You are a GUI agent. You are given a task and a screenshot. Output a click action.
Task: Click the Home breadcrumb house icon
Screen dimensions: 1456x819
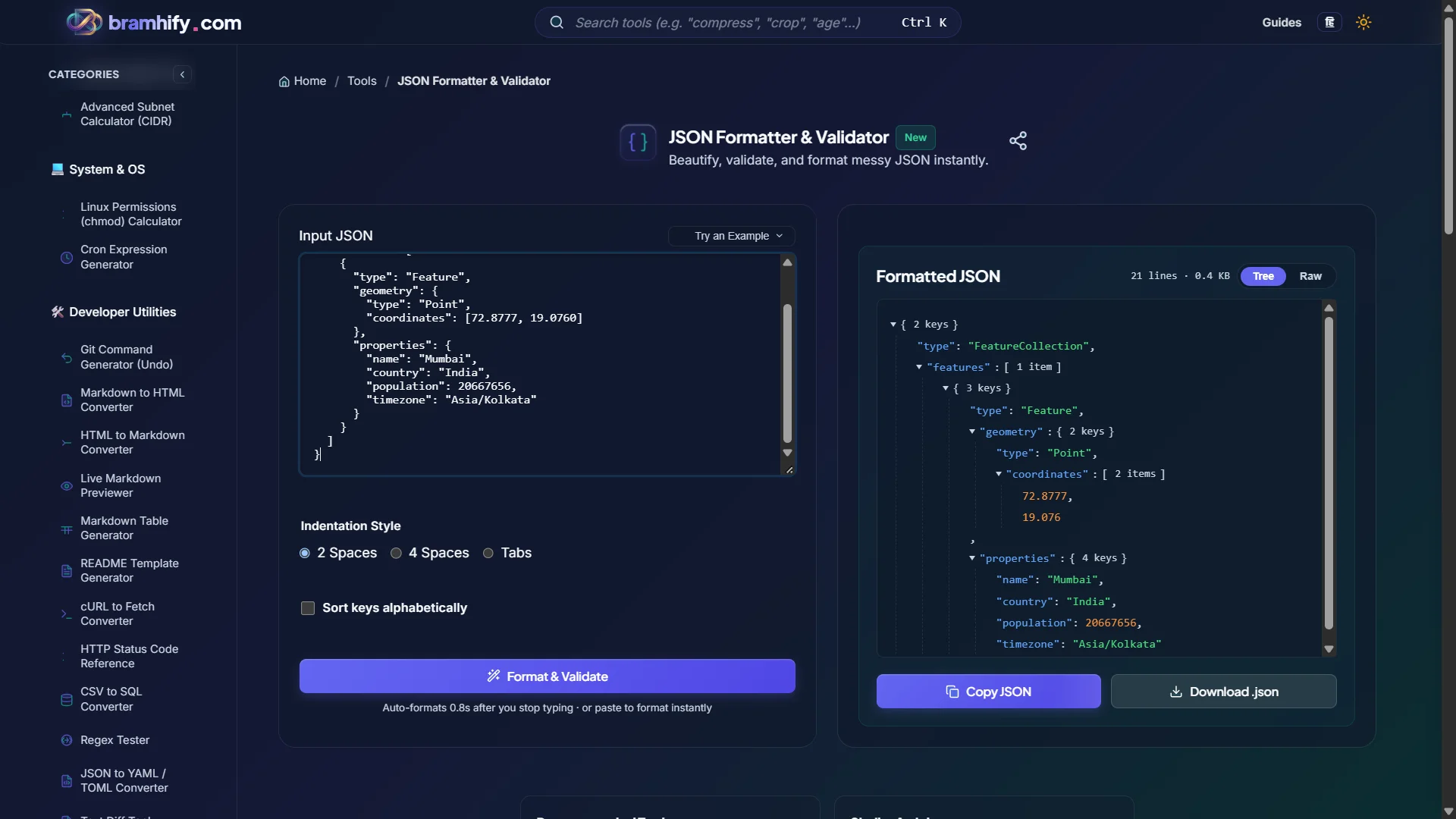284,81
